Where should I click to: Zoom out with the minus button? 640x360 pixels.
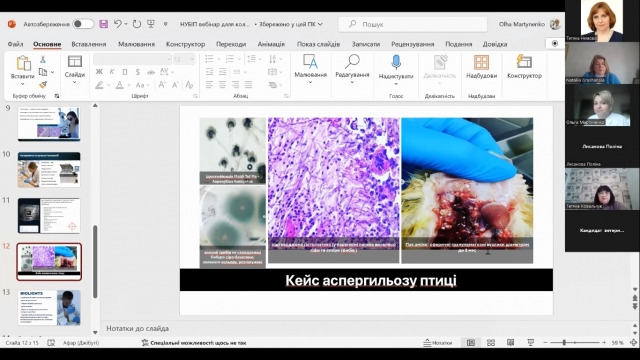(x=545, y=343)
